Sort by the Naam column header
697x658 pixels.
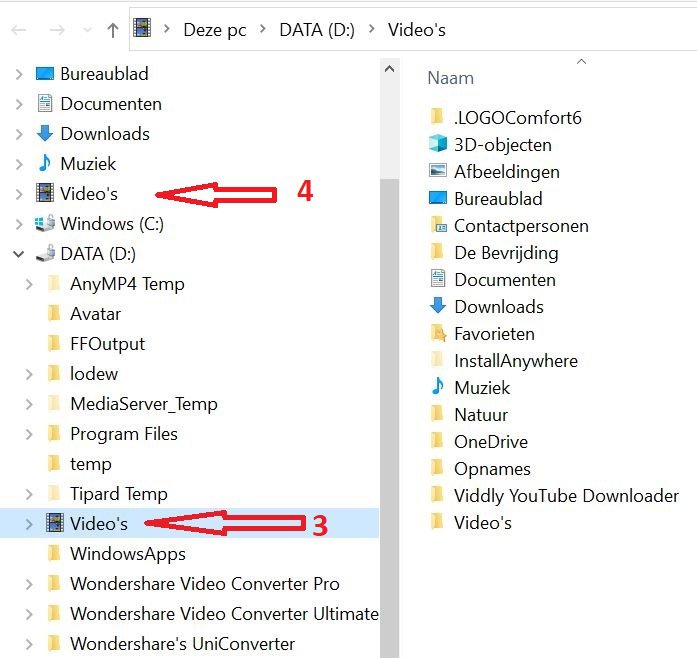click(x=451, y=78)
